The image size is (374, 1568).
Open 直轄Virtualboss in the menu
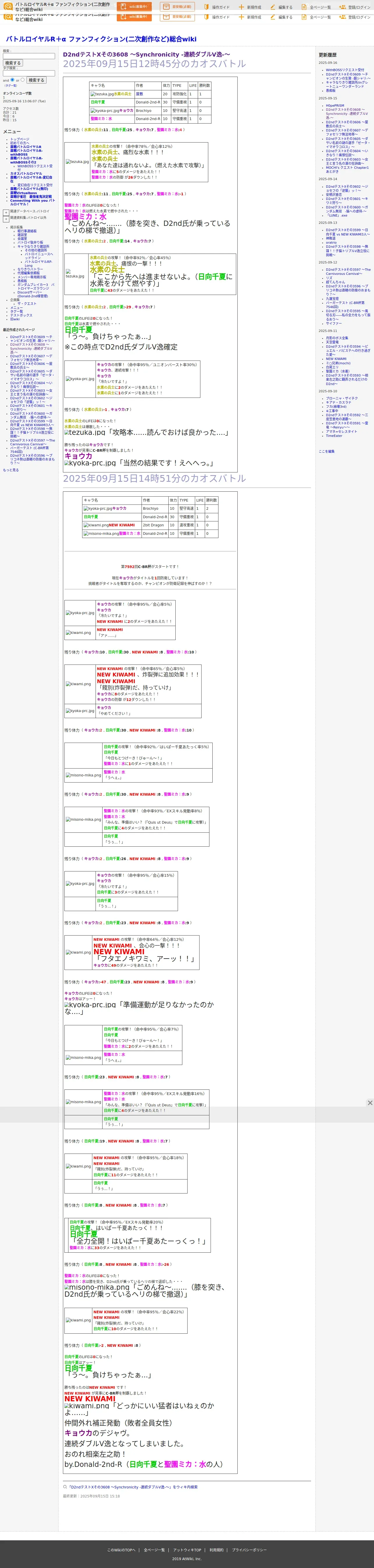pyautogui.click(x=23, y=193)
